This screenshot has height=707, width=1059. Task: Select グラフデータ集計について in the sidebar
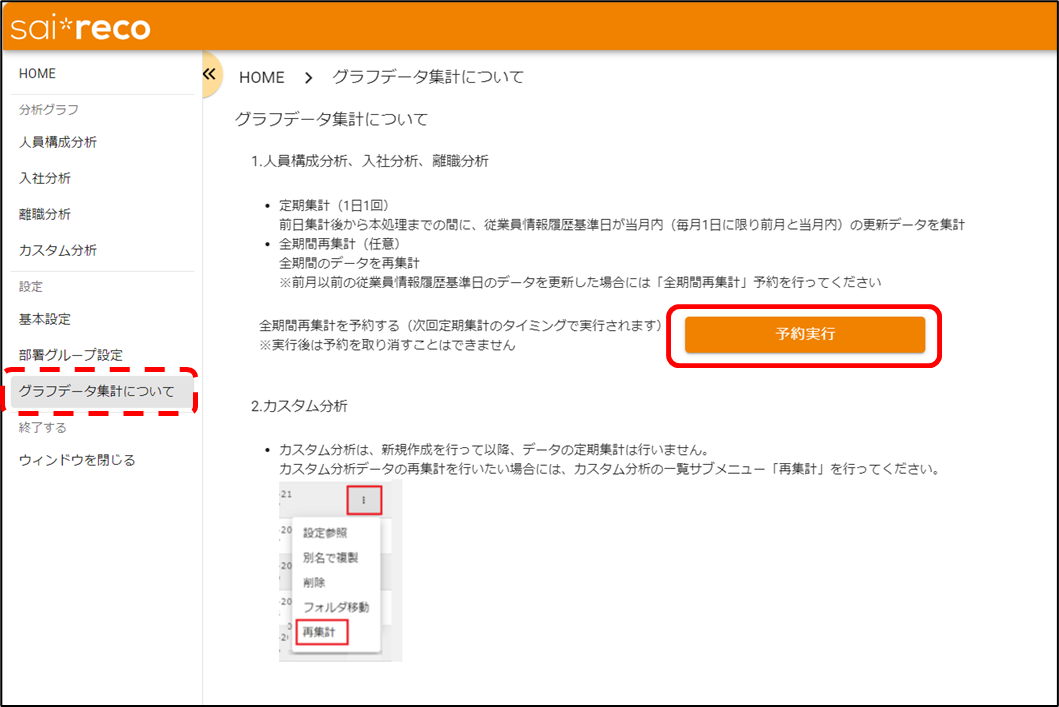[97, 391]
